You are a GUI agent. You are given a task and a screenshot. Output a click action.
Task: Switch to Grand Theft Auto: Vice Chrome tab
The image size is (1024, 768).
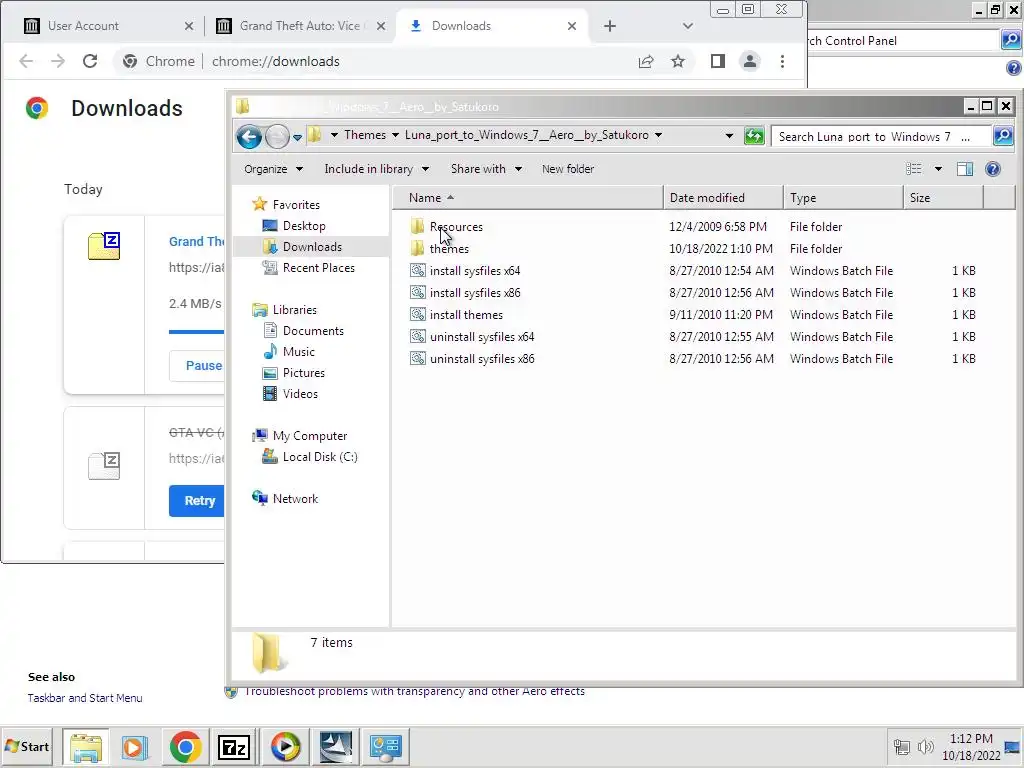pyautogui.click(x=299, y=26)
